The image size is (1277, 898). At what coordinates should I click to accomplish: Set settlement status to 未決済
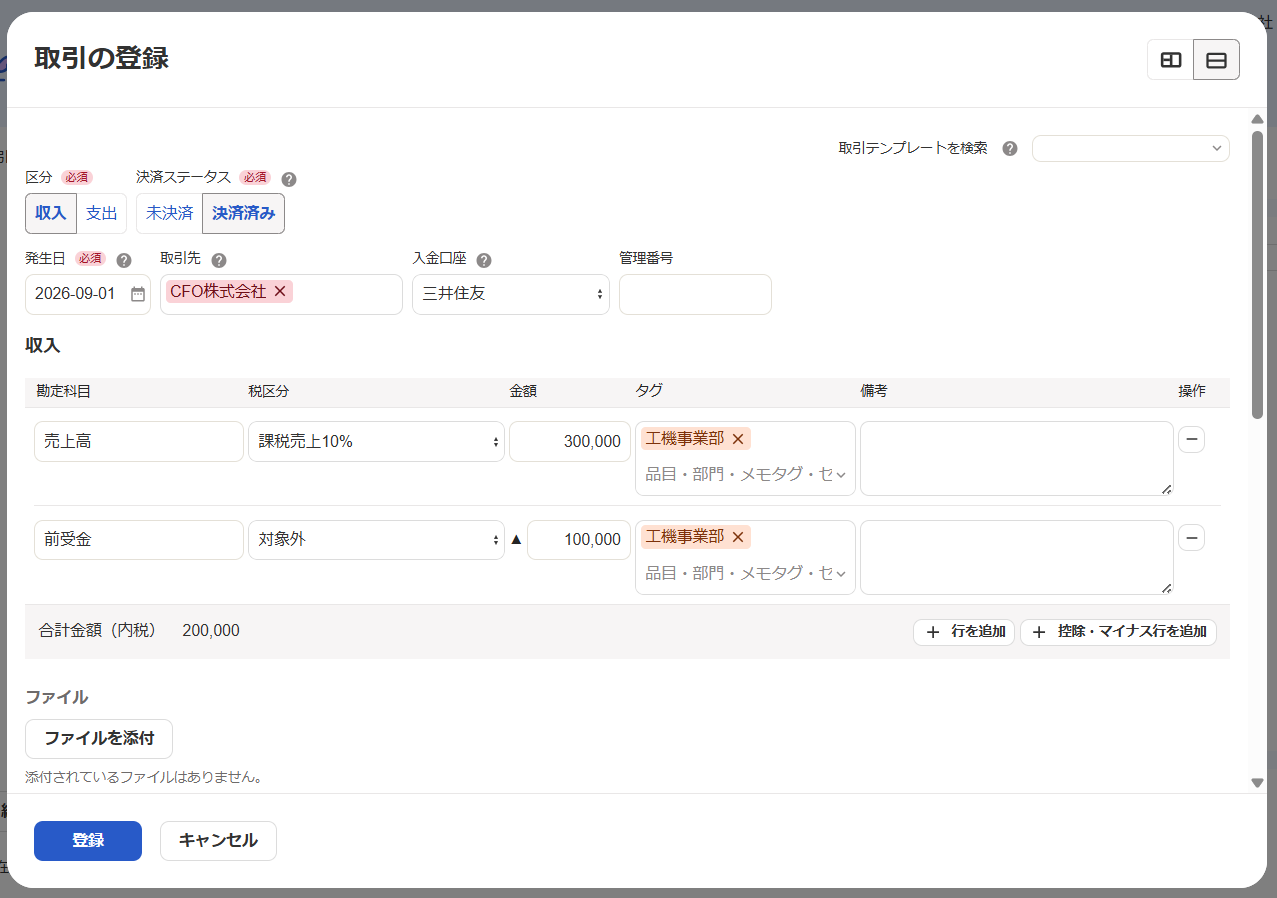(x=169, y=213)
